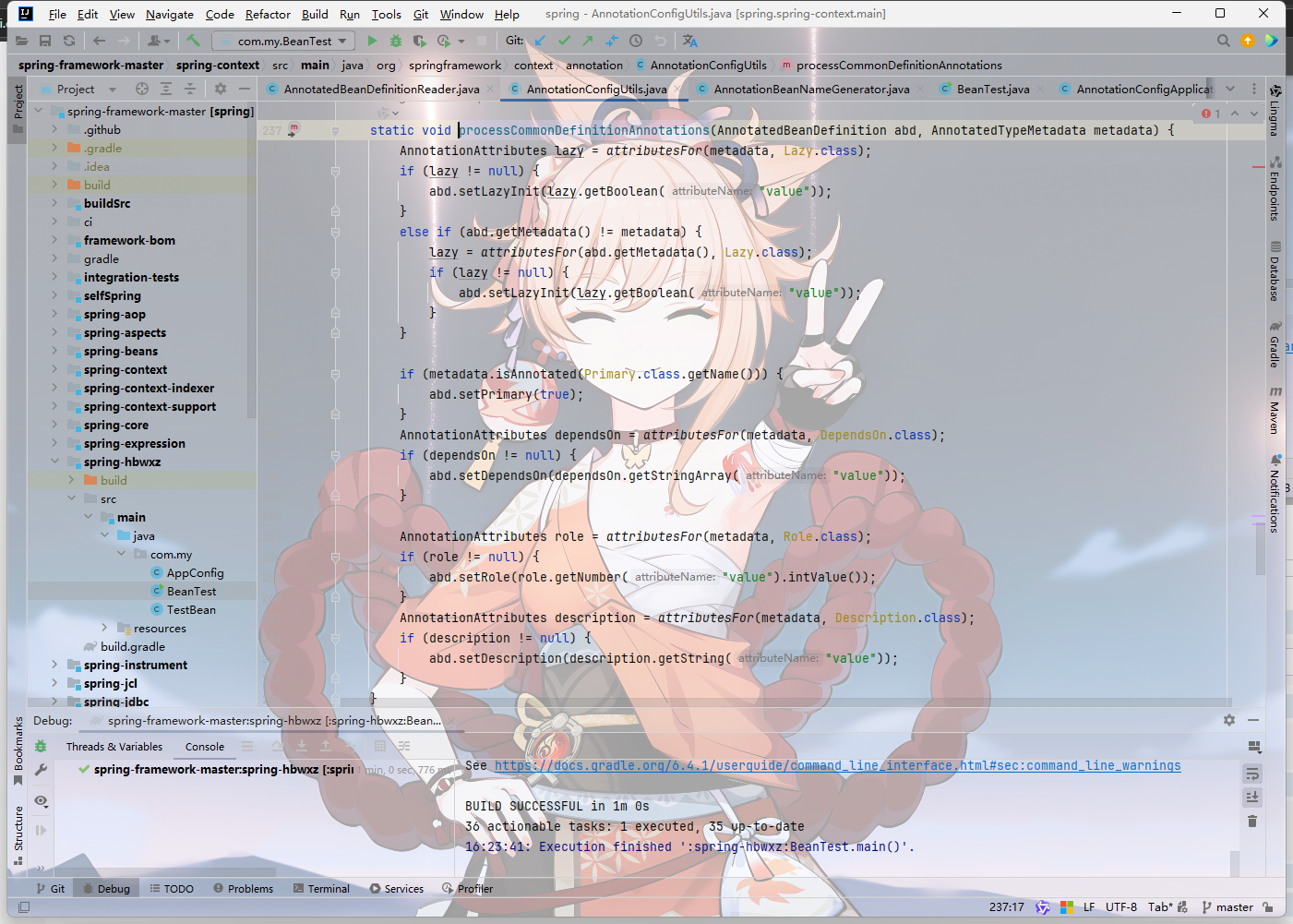1293x924 pixels.
Task: Go to next highlighted error arrow
Action: pos(1254,113)
